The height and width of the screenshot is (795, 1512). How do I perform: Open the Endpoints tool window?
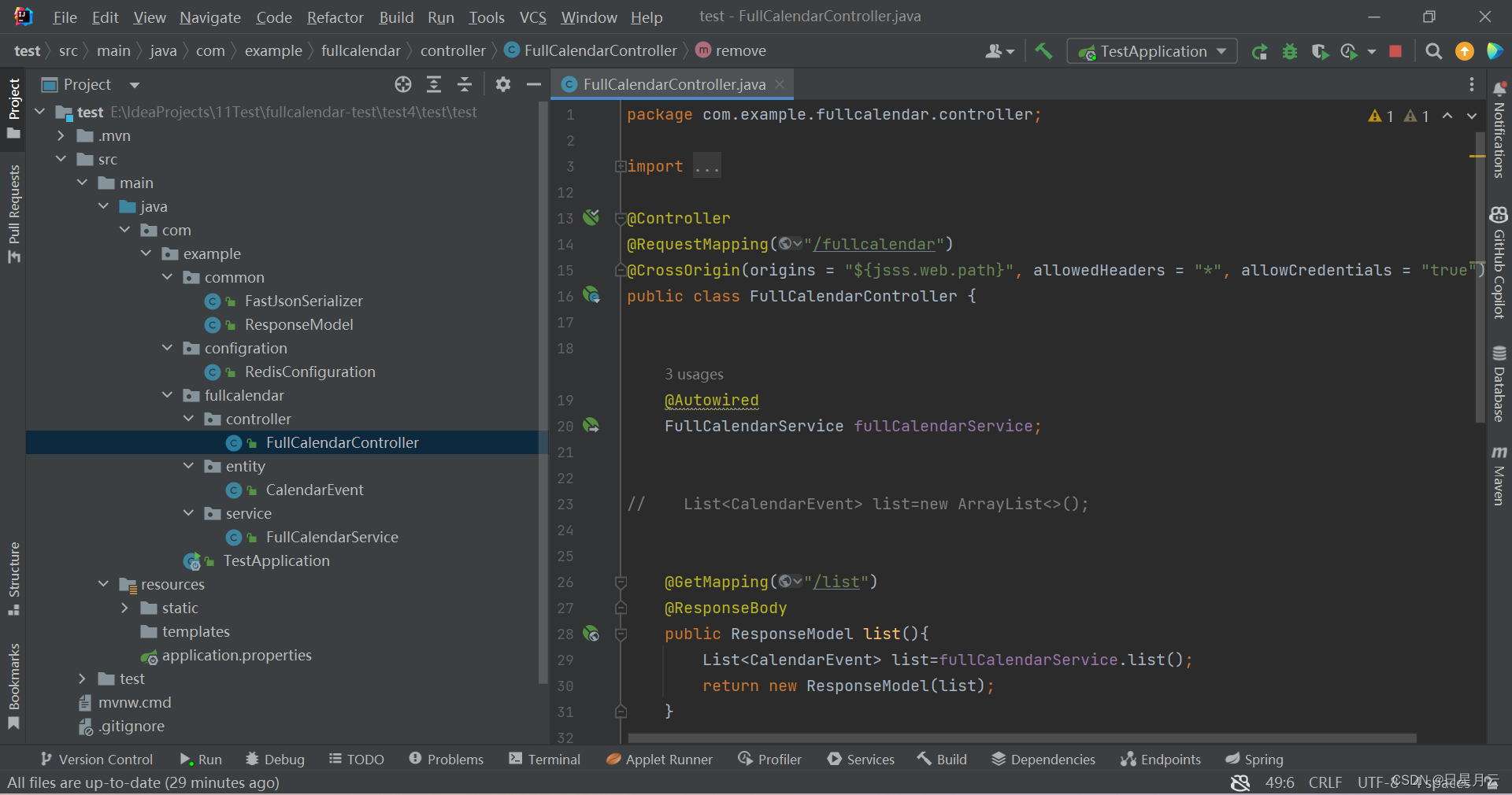[x=1161, y=760]
